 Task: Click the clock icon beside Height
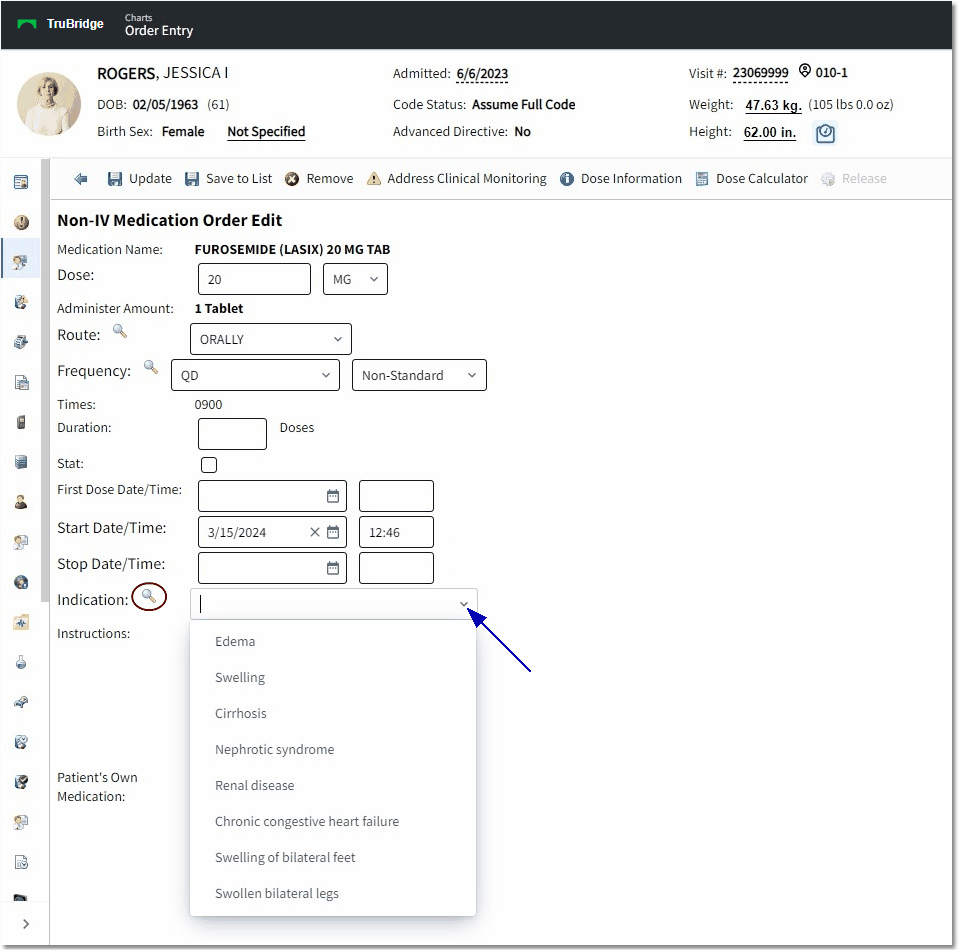tap(825, 133)
